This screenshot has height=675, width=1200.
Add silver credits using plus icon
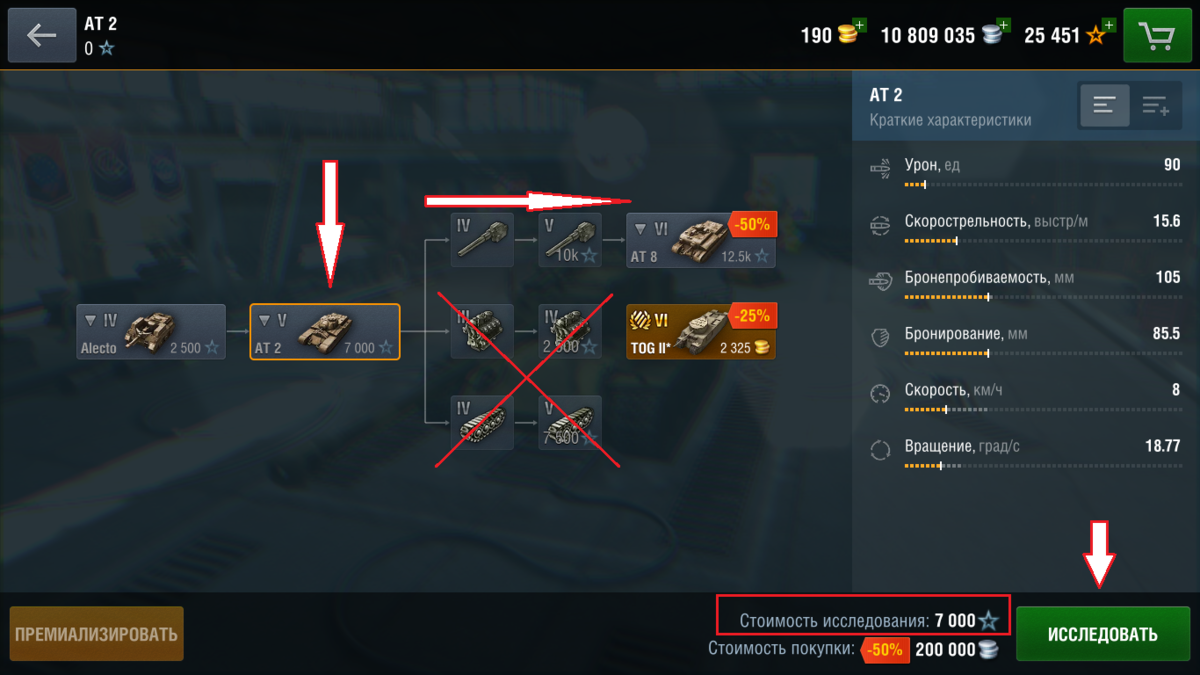tap(1003, 25)
